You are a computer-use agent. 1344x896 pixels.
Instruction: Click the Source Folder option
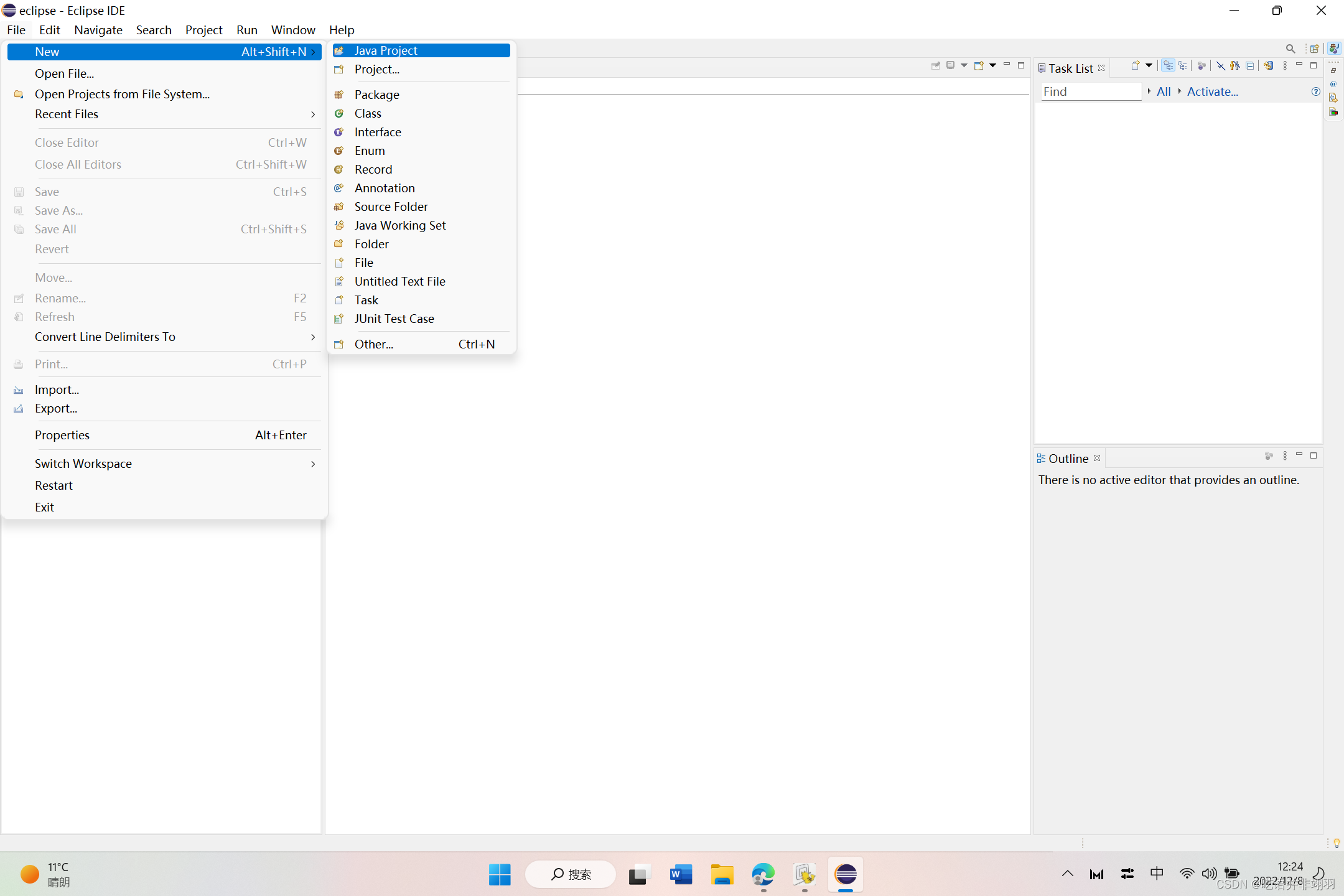point(391,206)
